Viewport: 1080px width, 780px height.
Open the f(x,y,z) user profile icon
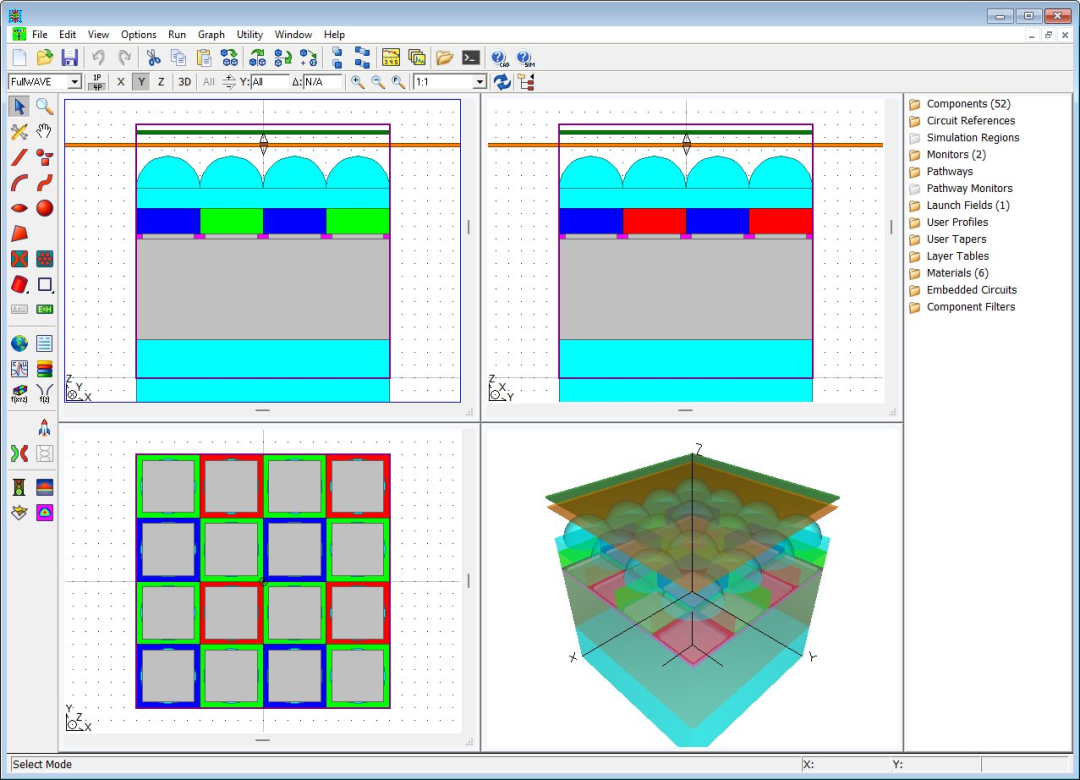pos(19,394)
